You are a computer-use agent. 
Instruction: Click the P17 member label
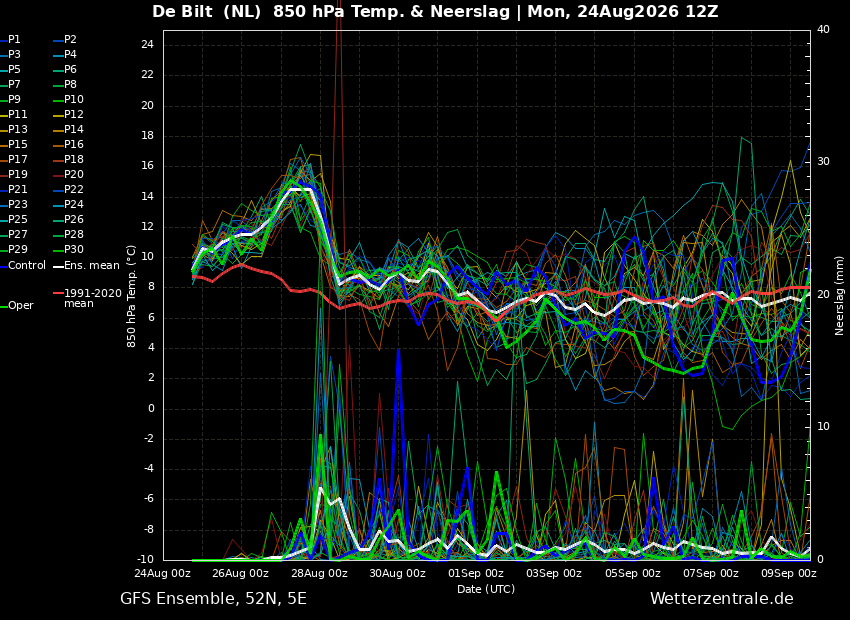click(17, 159)
